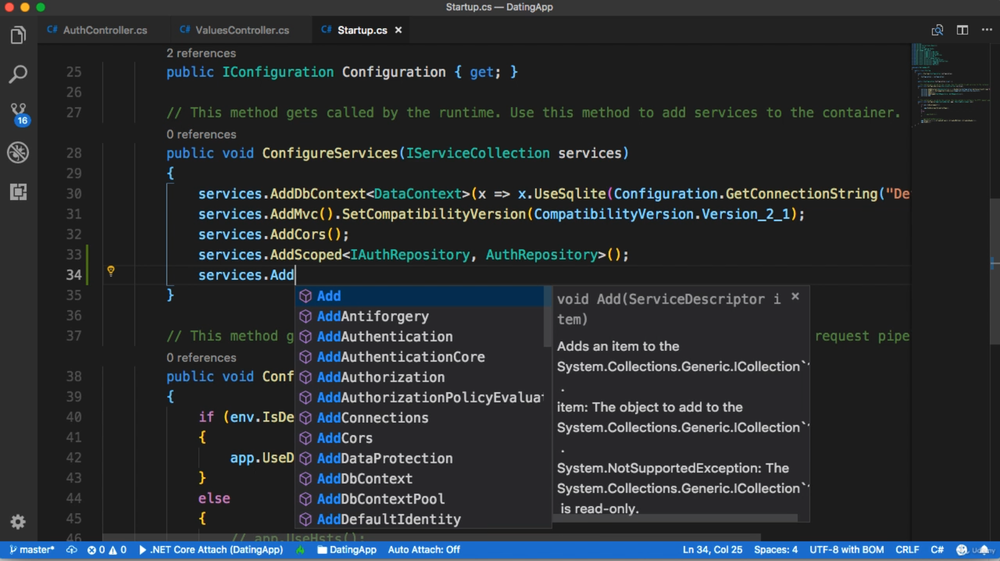The image size is (1000, 561).
Task: Select the Add suggestion
Action: (419, 296)
